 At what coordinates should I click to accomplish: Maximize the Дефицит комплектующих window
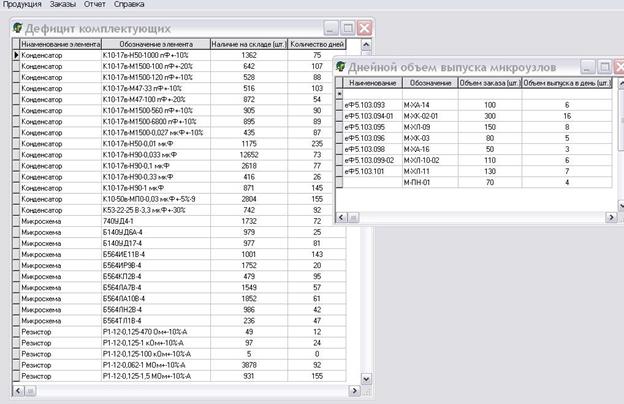[x=347, y=29]
